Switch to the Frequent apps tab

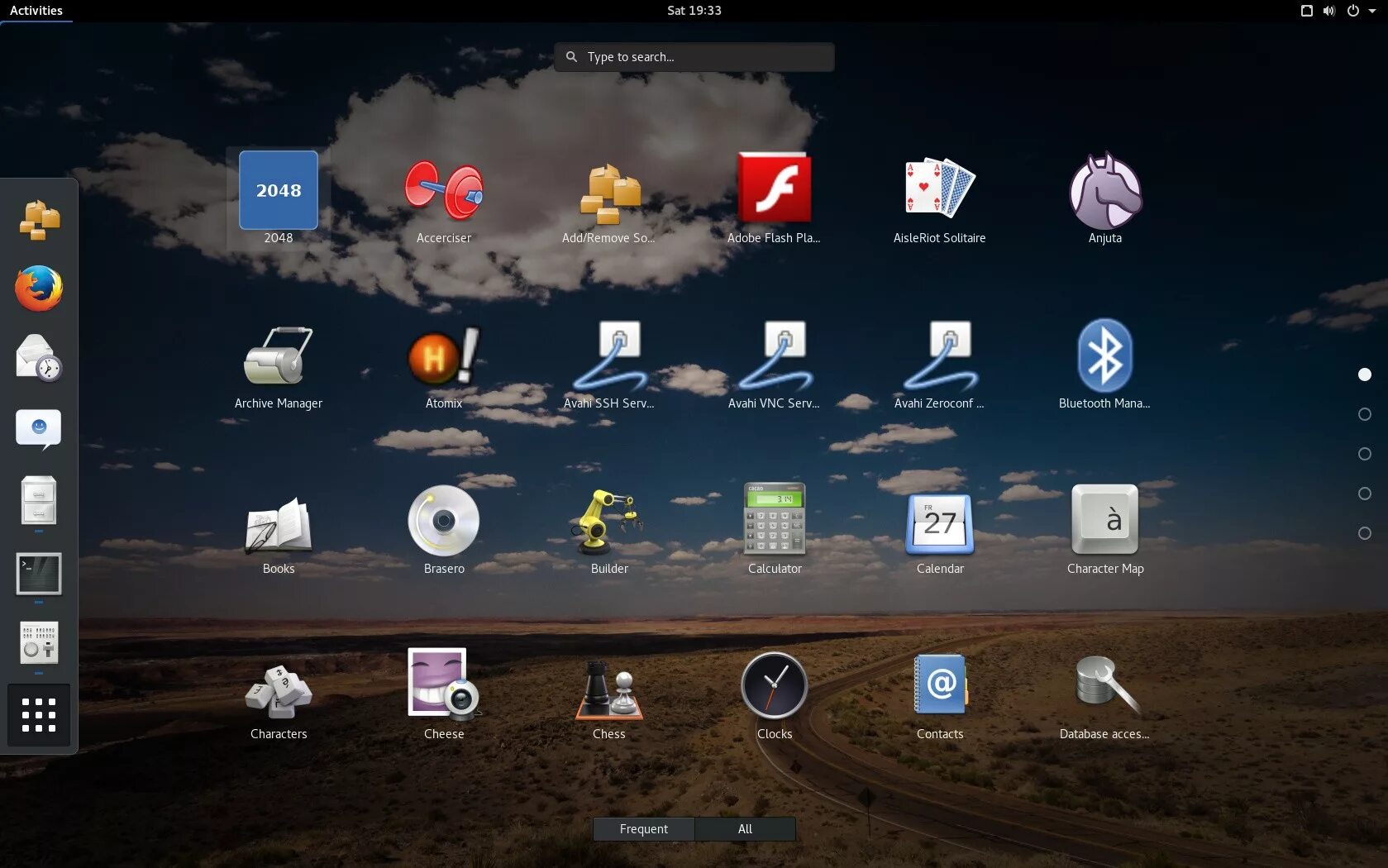coord(644,829)
